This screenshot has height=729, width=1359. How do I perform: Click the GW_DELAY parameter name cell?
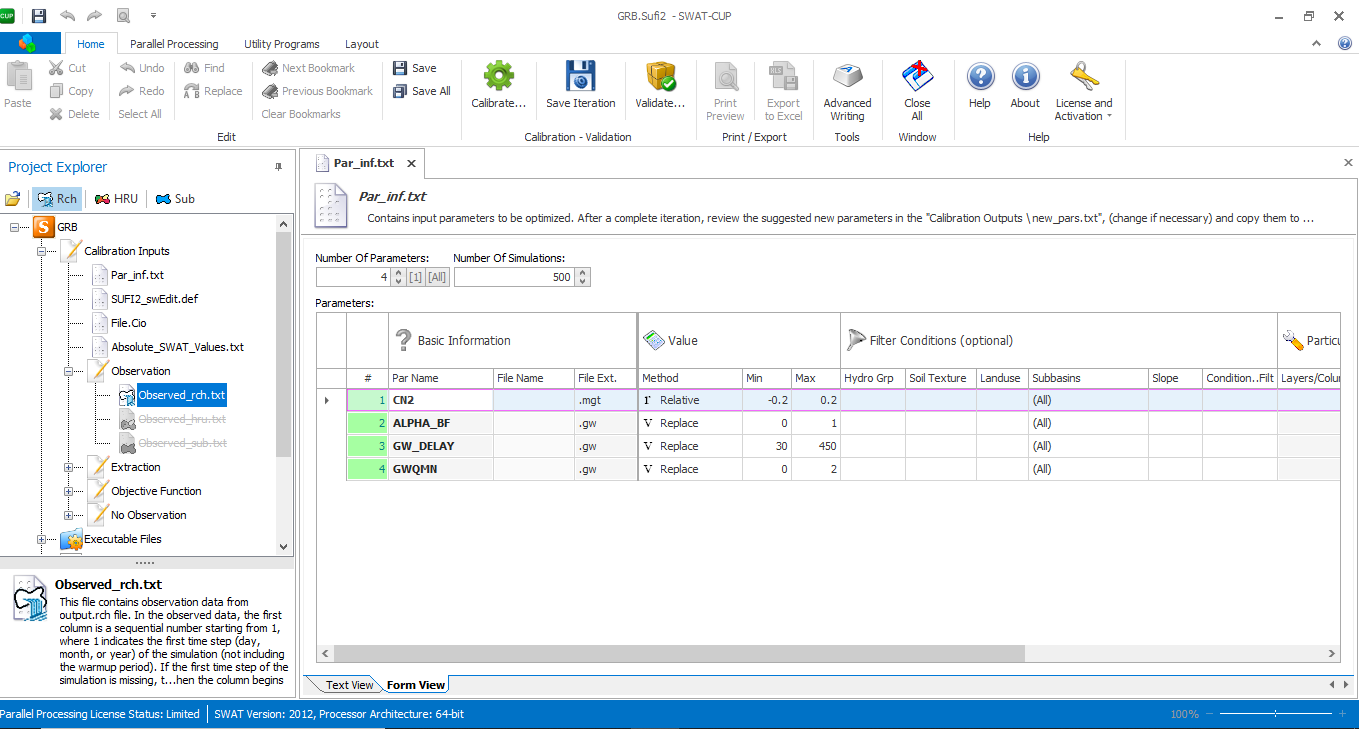(x=440, y=446)
